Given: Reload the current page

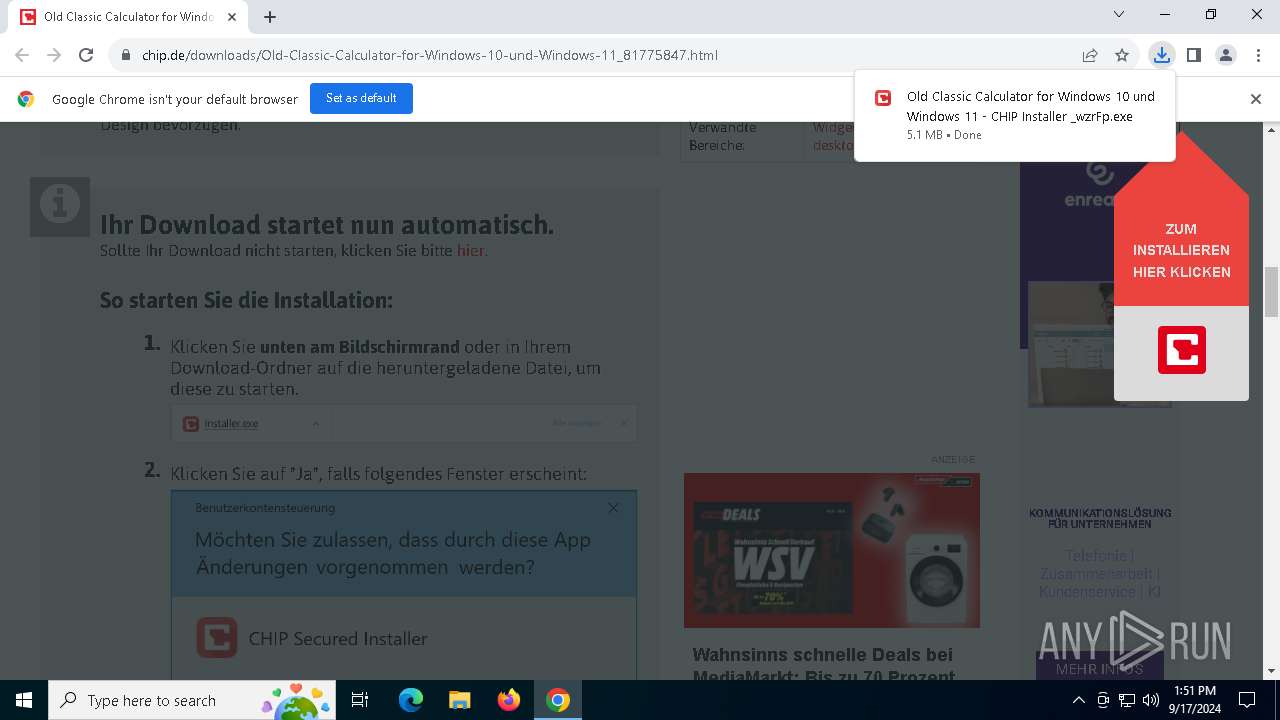Looking at the screenshot, I should pyautogui.click(x=86, y=55).
